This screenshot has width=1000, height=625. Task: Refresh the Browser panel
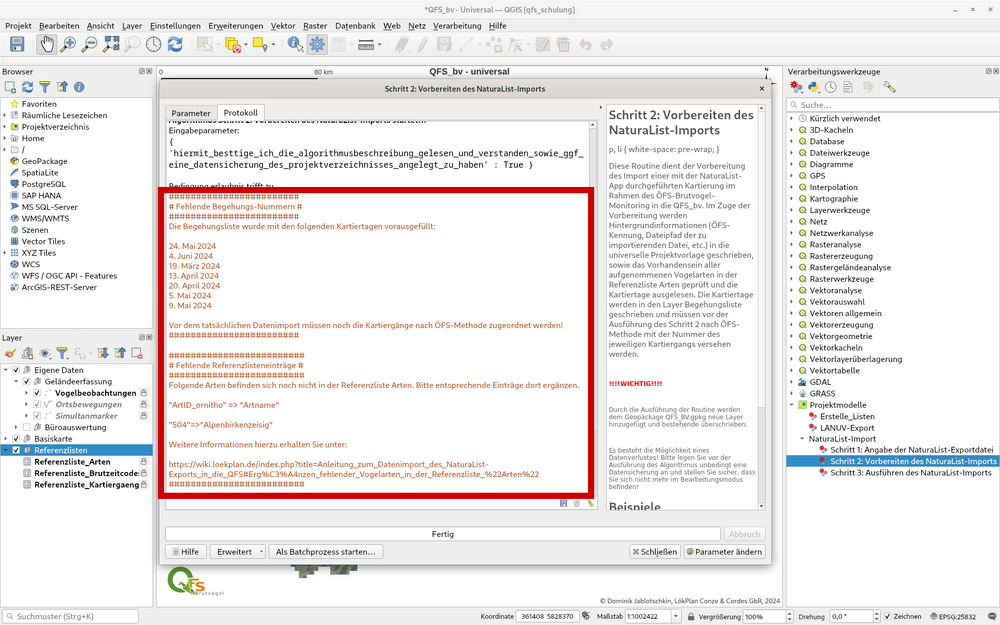[27, 87]
